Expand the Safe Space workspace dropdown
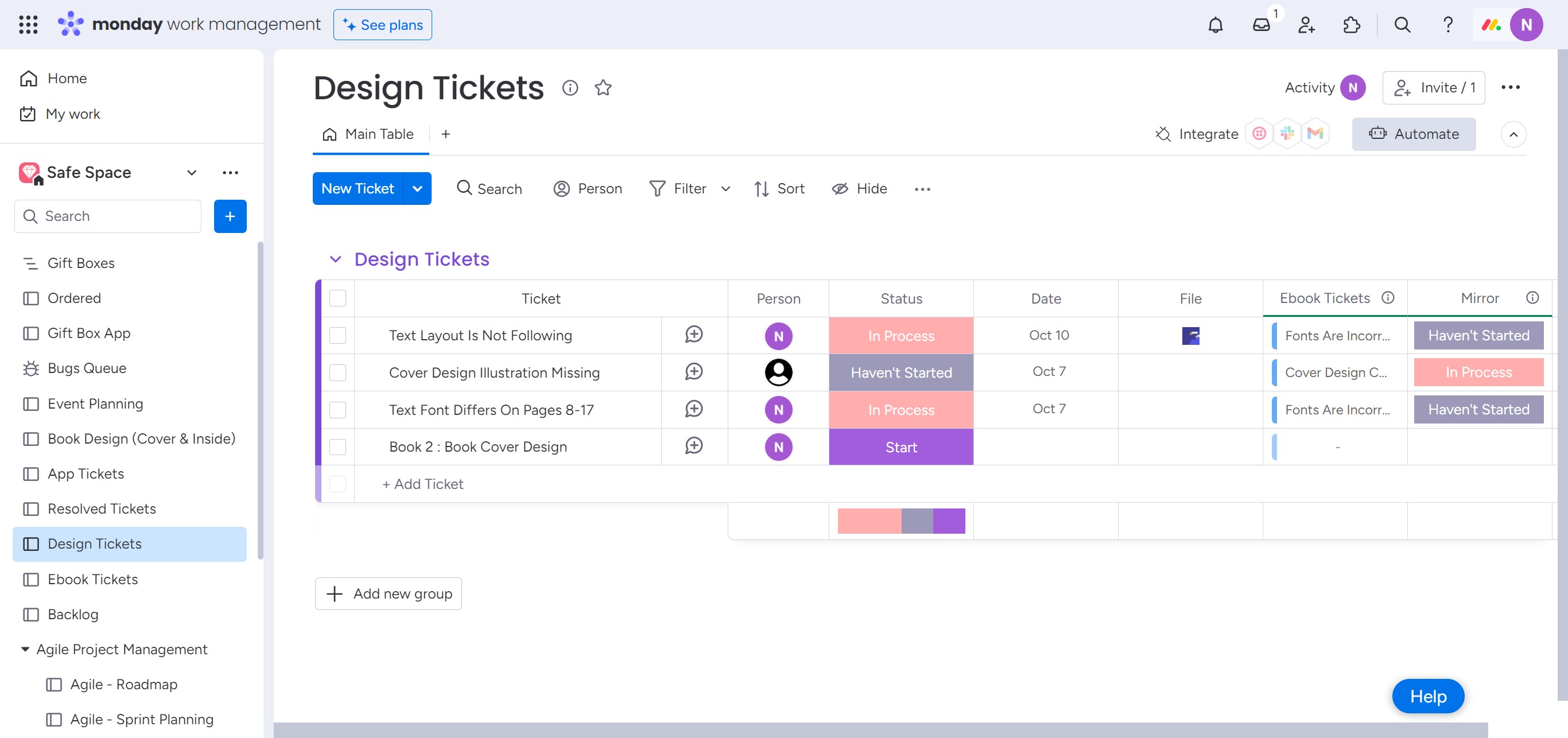1568x738 pixels. 192,173
